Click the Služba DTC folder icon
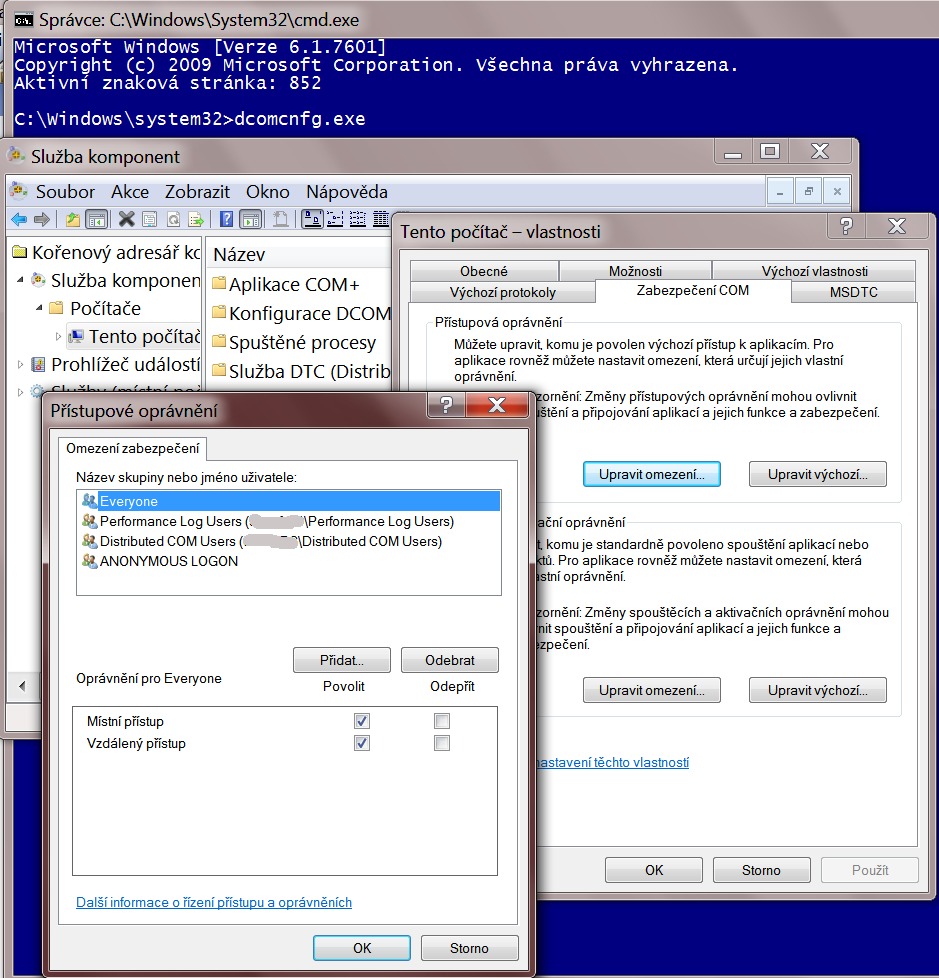 coord(218,370)
